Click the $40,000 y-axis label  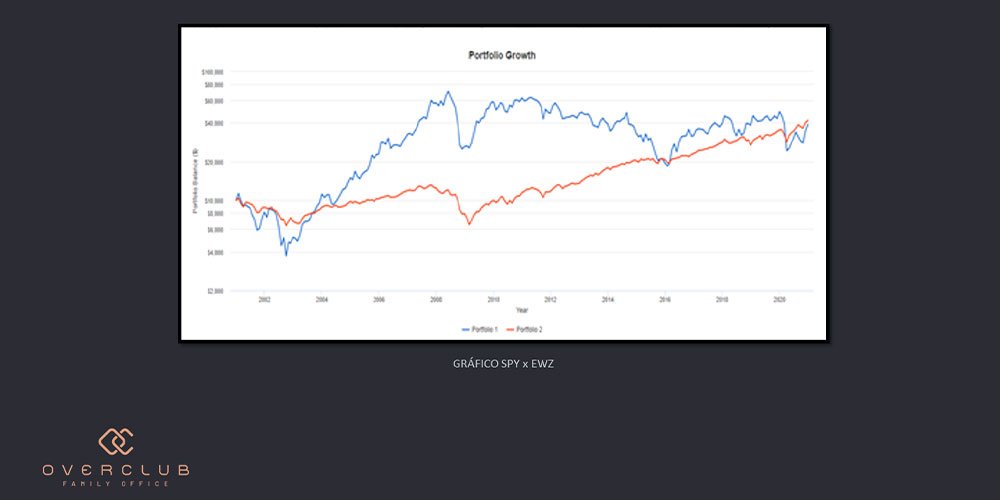(213, 123)
